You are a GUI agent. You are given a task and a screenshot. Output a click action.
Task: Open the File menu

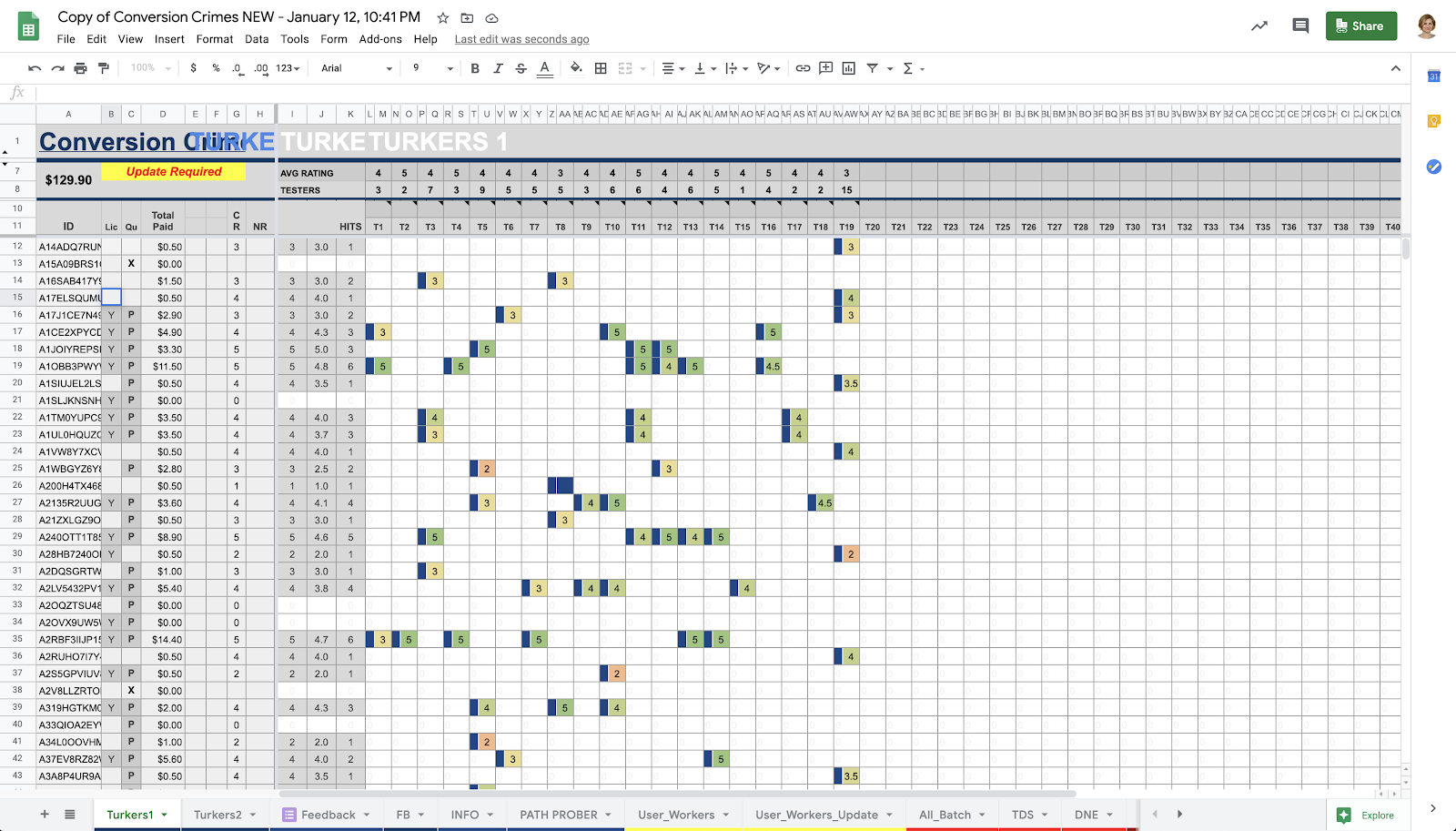(x=66, y=39)
